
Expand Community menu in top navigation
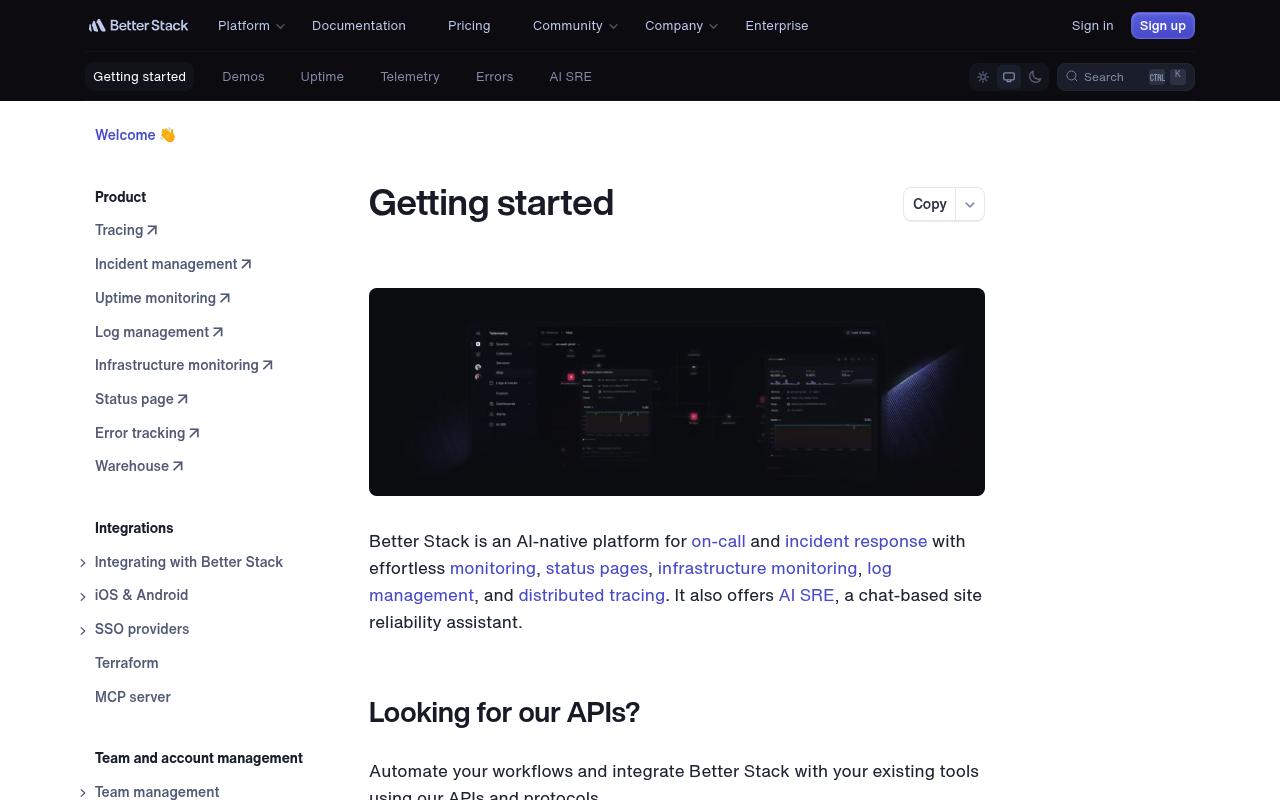575,26
